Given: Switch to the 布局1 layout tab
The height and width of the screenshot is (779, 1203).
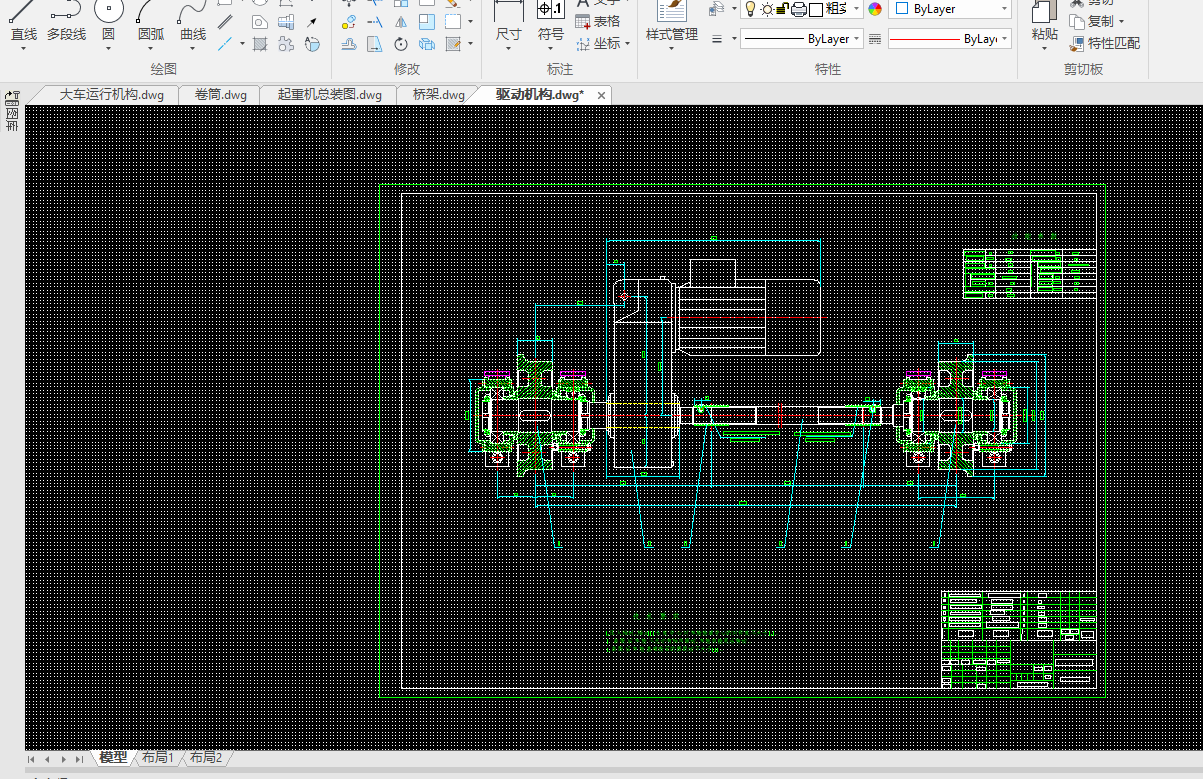Looking at the screenshot, I should coord(157,758).
